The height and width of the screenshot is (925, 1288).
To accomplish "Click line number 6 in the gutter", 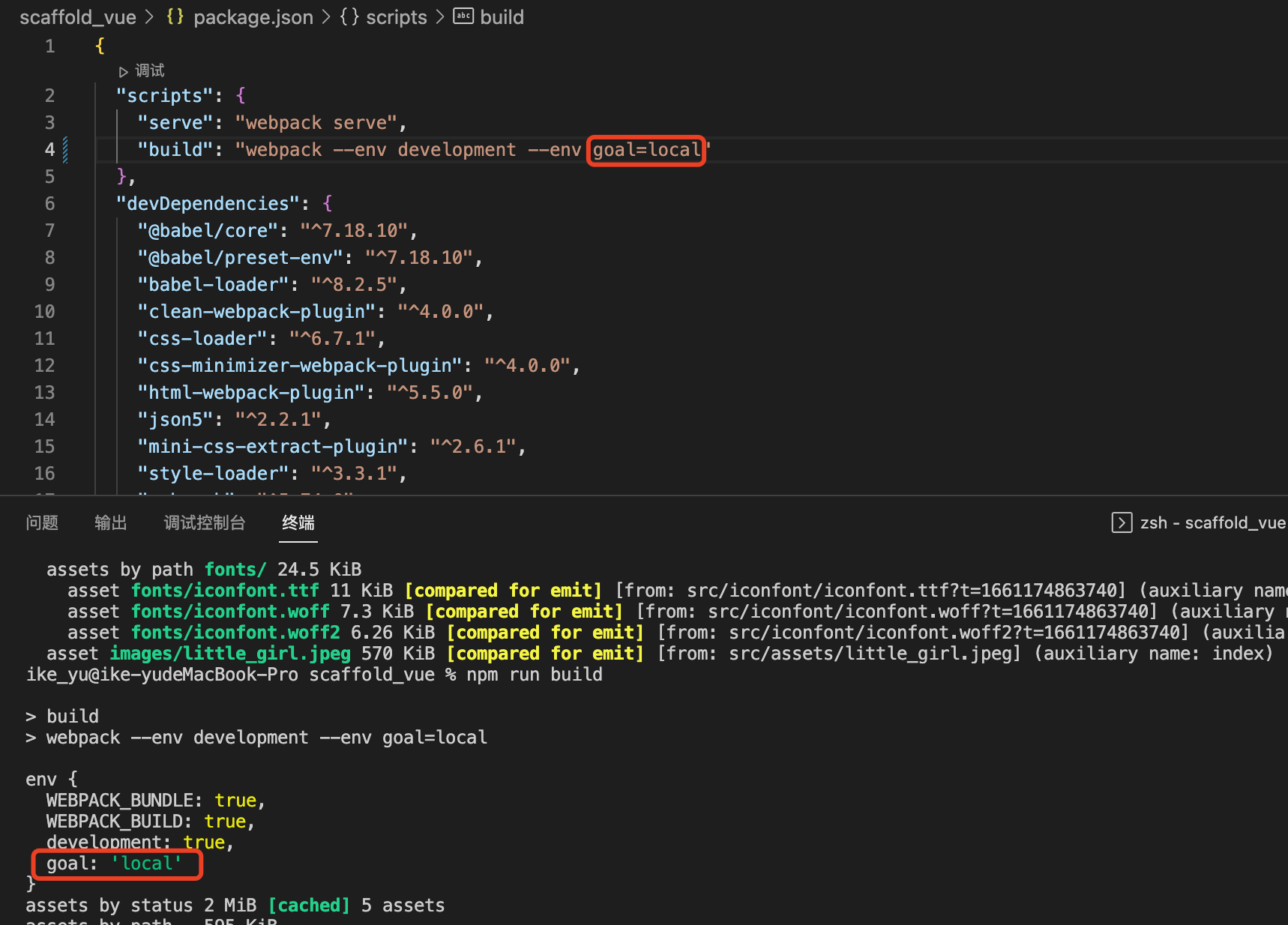I will click(49, 204).
